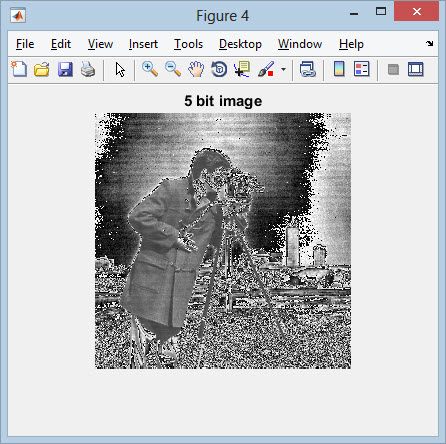446x444 pixels.
Task: Open file with the folder icon
Action: pos(42,69)
